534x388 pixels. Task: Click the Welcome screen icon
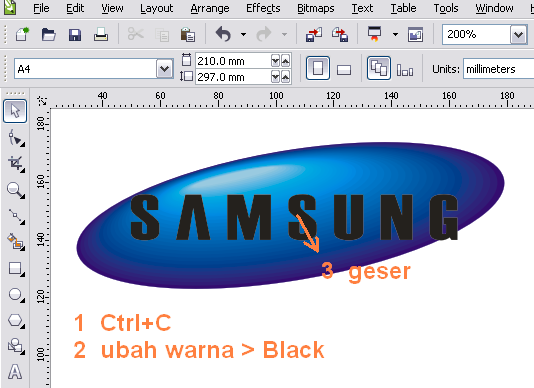click(x=415, y=34)
